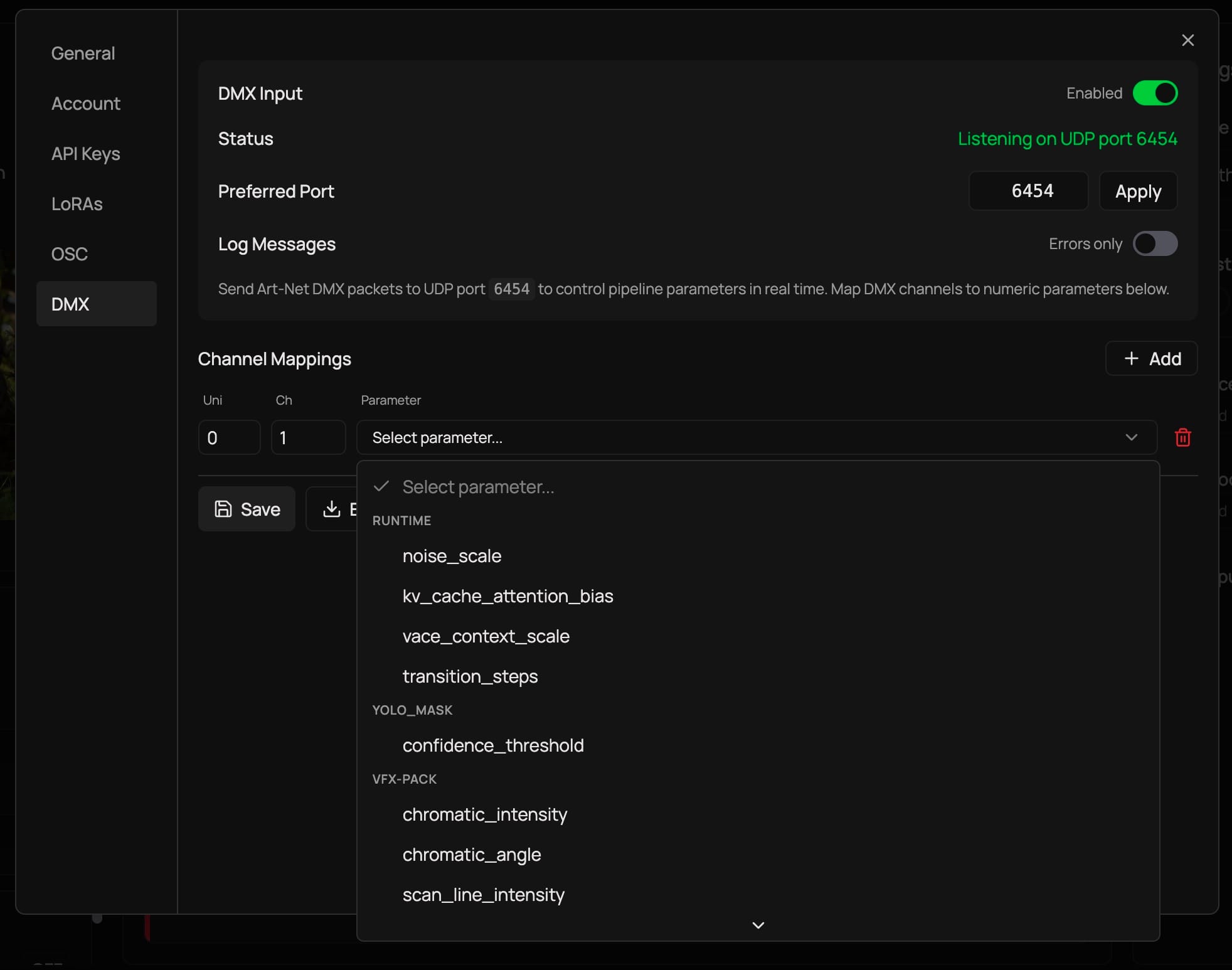Select confidence_threshold under YOLO_MASK

click(x=492, y=745)
